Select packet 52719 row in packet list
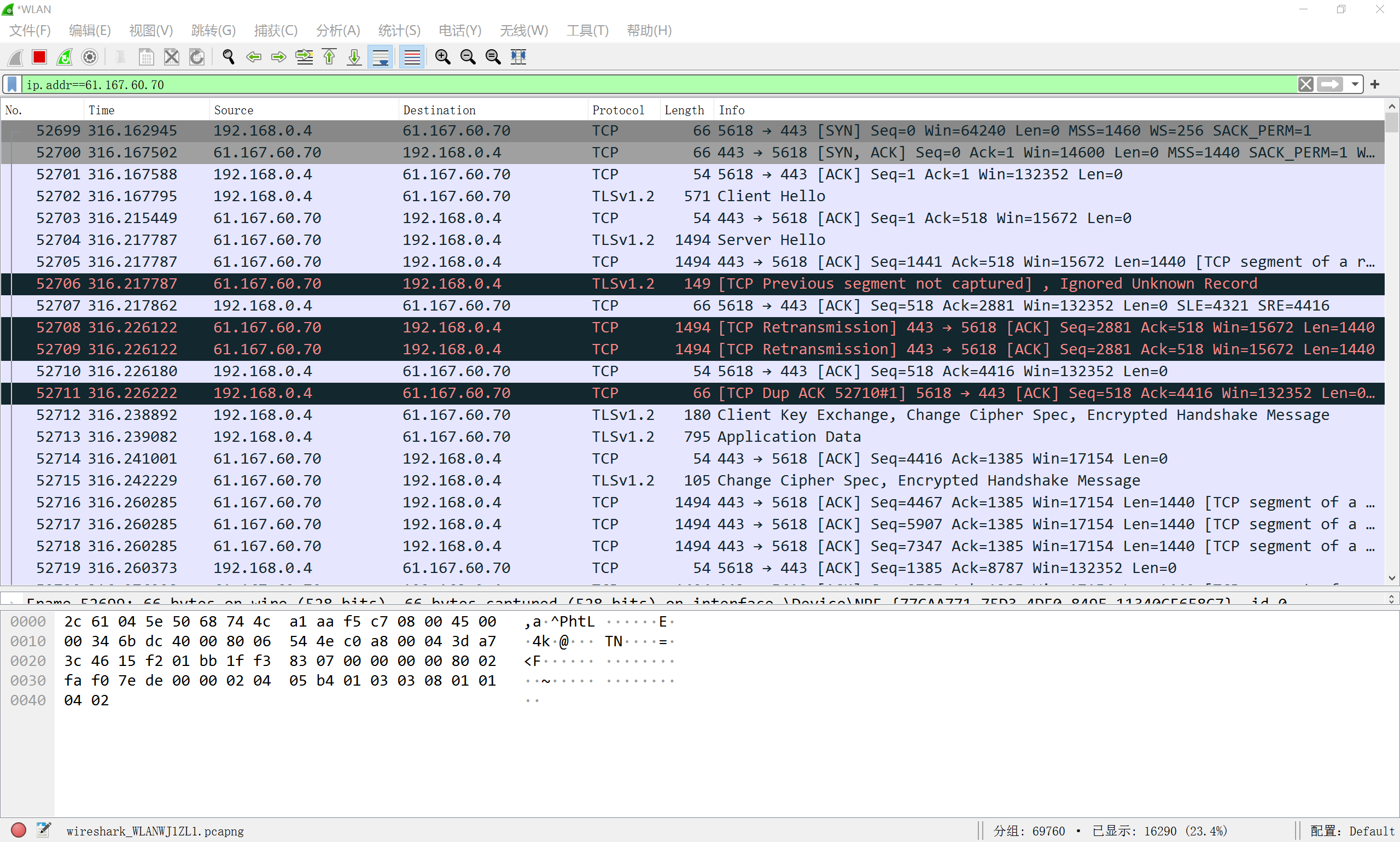This screenshot has width=1400, height=842. 693,568
